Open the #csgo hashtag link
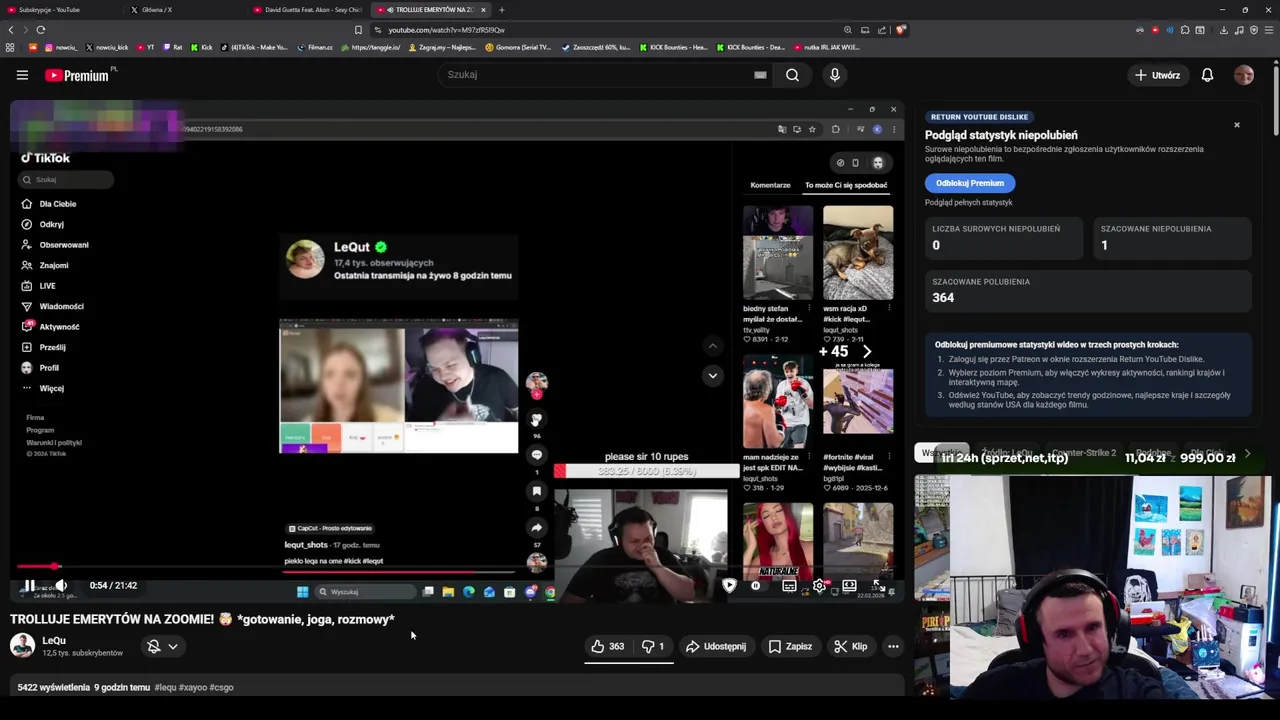1280x720 pixels. 222,688
